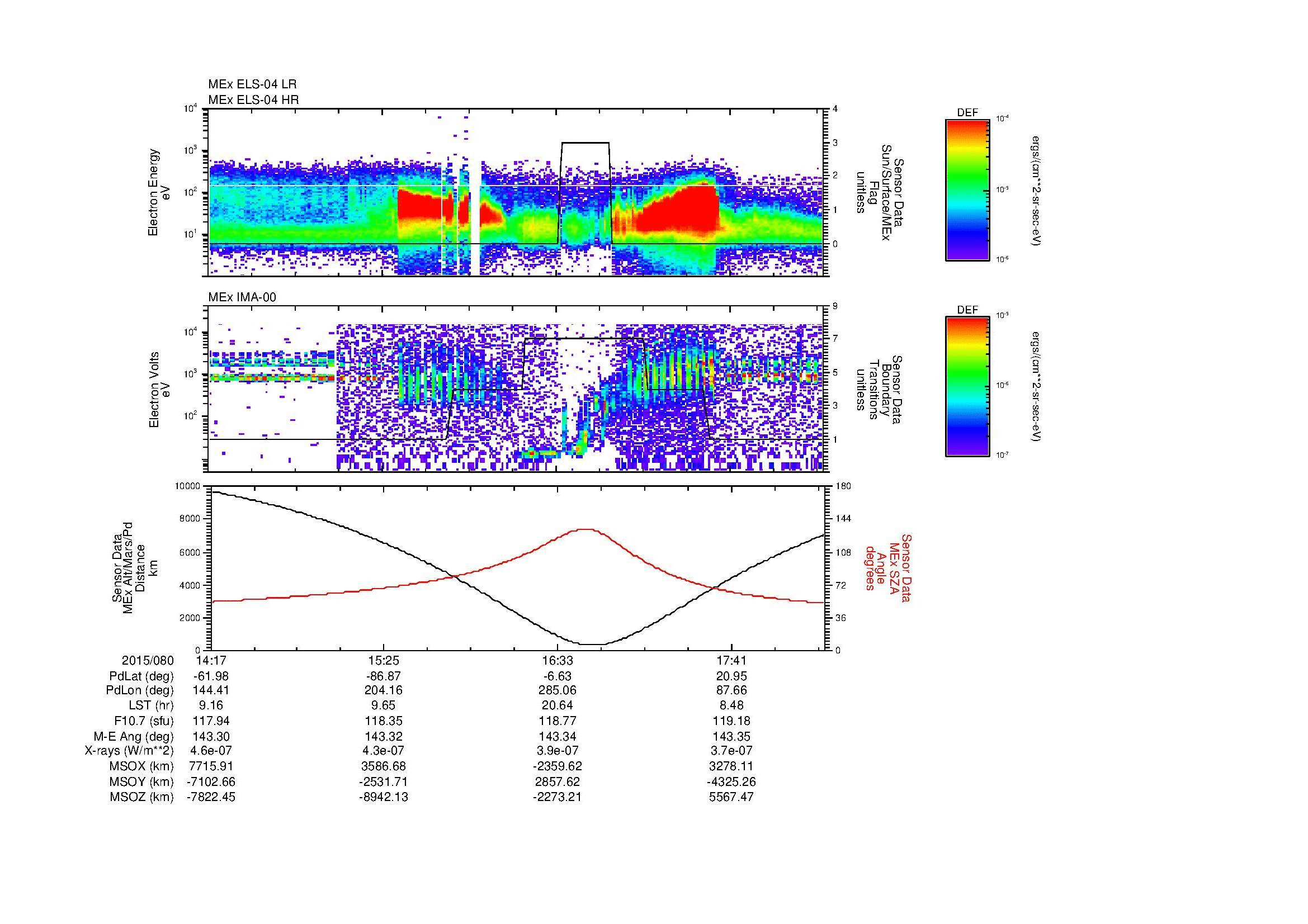The image size is (1308, 924).
Task: Click the '17:41' time tick label
Action: [731, 660]
